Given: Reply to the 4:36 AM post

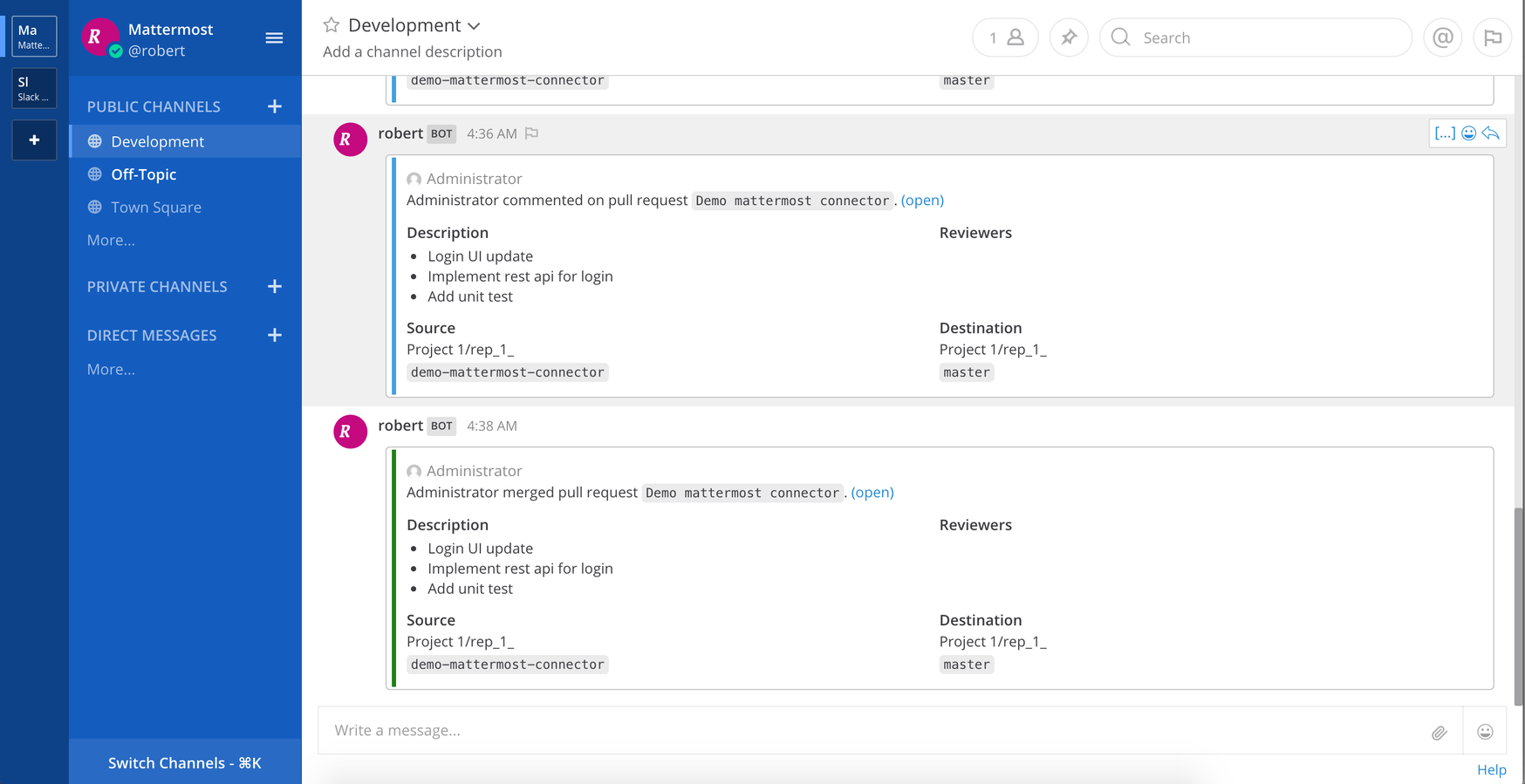Looking at the screenshot, I should tap(1491, 133).
